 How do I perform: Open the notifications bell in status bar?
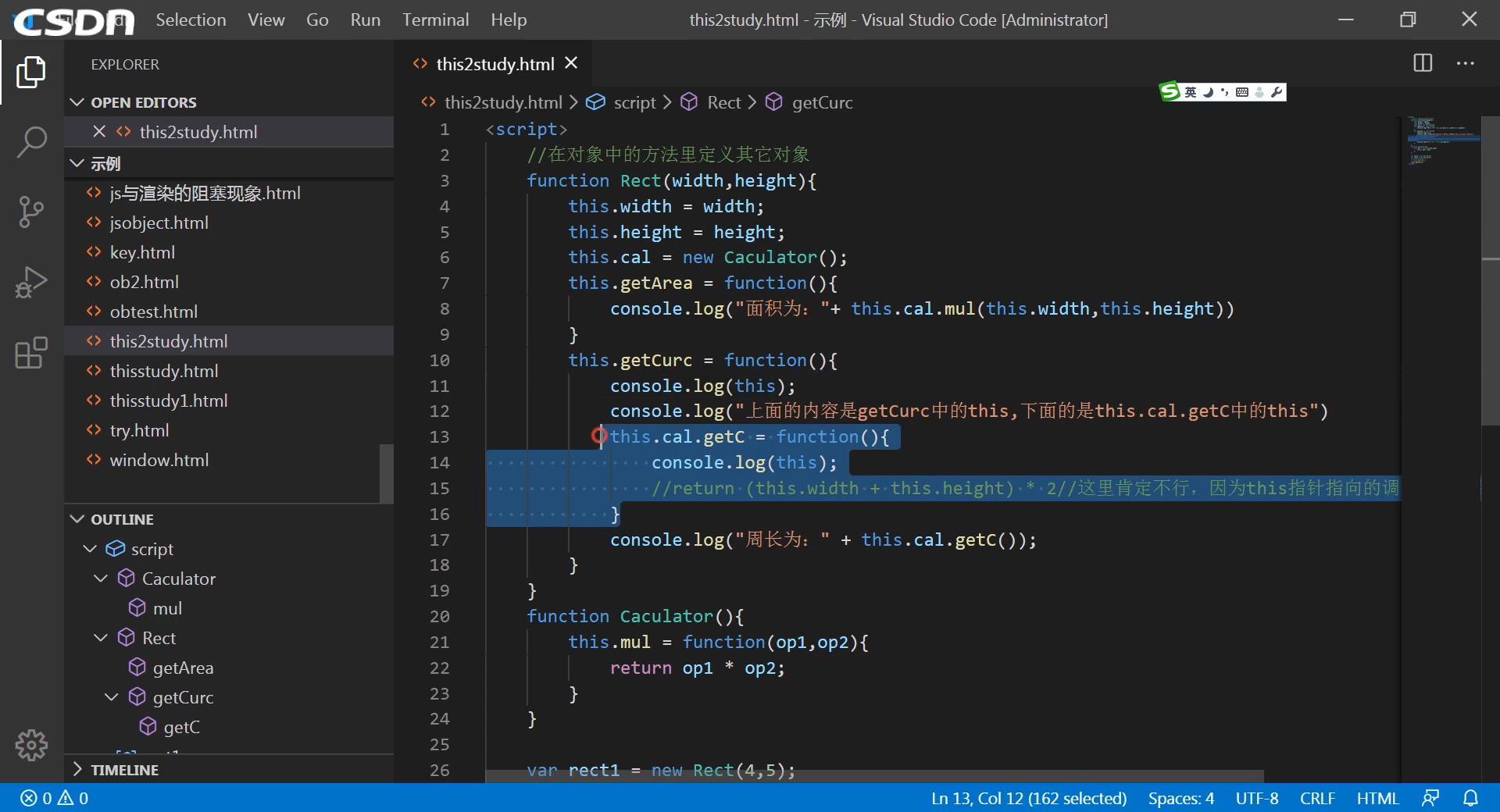coord(1472,798)
